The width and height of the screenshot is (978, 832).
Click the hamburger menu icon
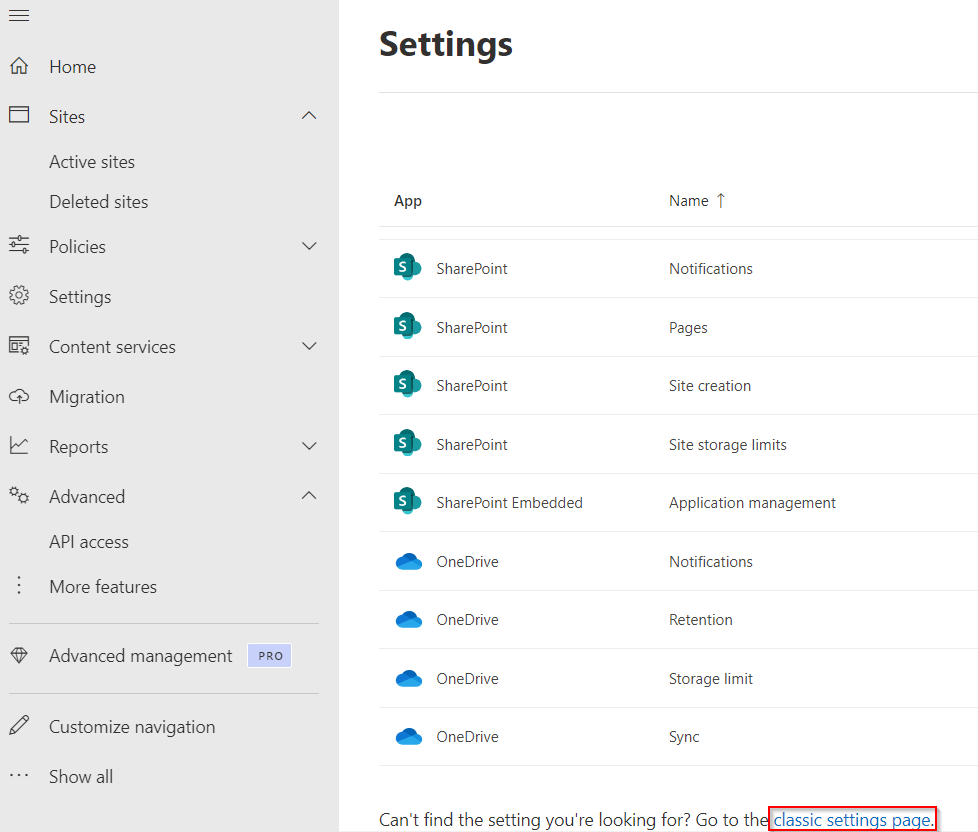point(18,15)
